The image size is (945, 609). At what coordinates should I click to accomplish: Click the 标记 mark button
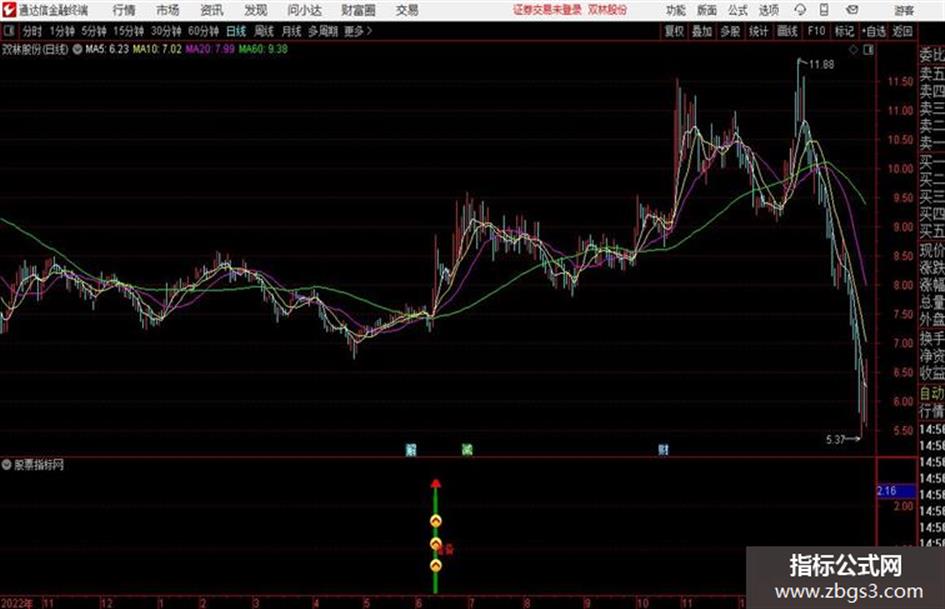844,31
